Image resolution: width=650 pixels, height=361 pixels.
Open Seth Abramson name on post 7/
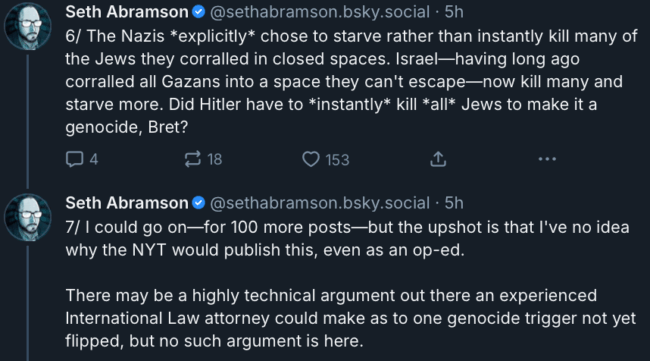point(127,203)
